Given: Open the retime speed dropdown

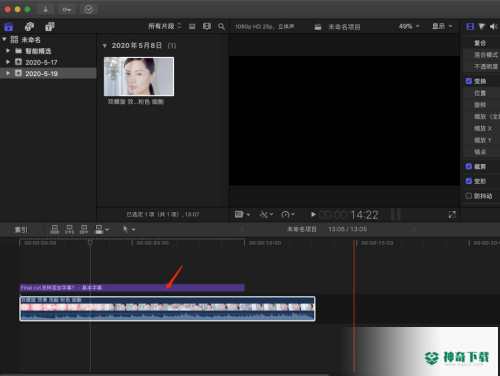Looking at the screenshot, I should pyautogui.click(x=288, y=214).
